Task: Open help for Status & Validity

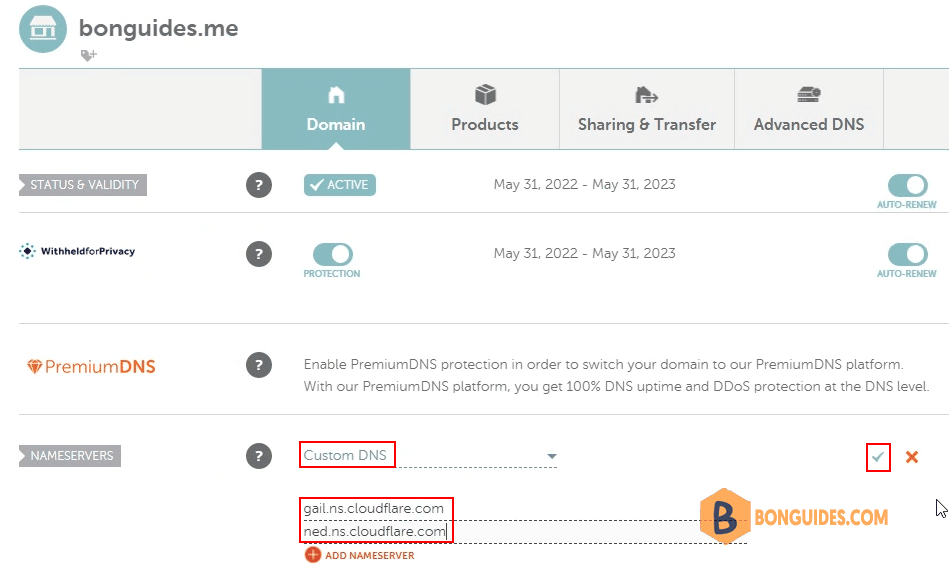Action: pos(259,185)
